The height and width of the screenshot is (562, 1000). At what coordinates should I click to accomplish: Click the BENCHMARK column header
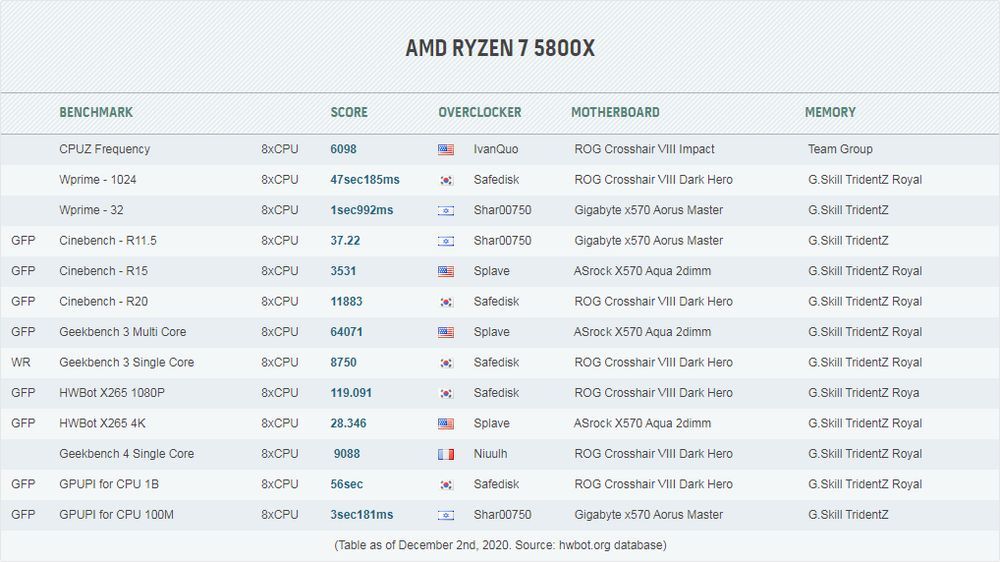[96, 112]
